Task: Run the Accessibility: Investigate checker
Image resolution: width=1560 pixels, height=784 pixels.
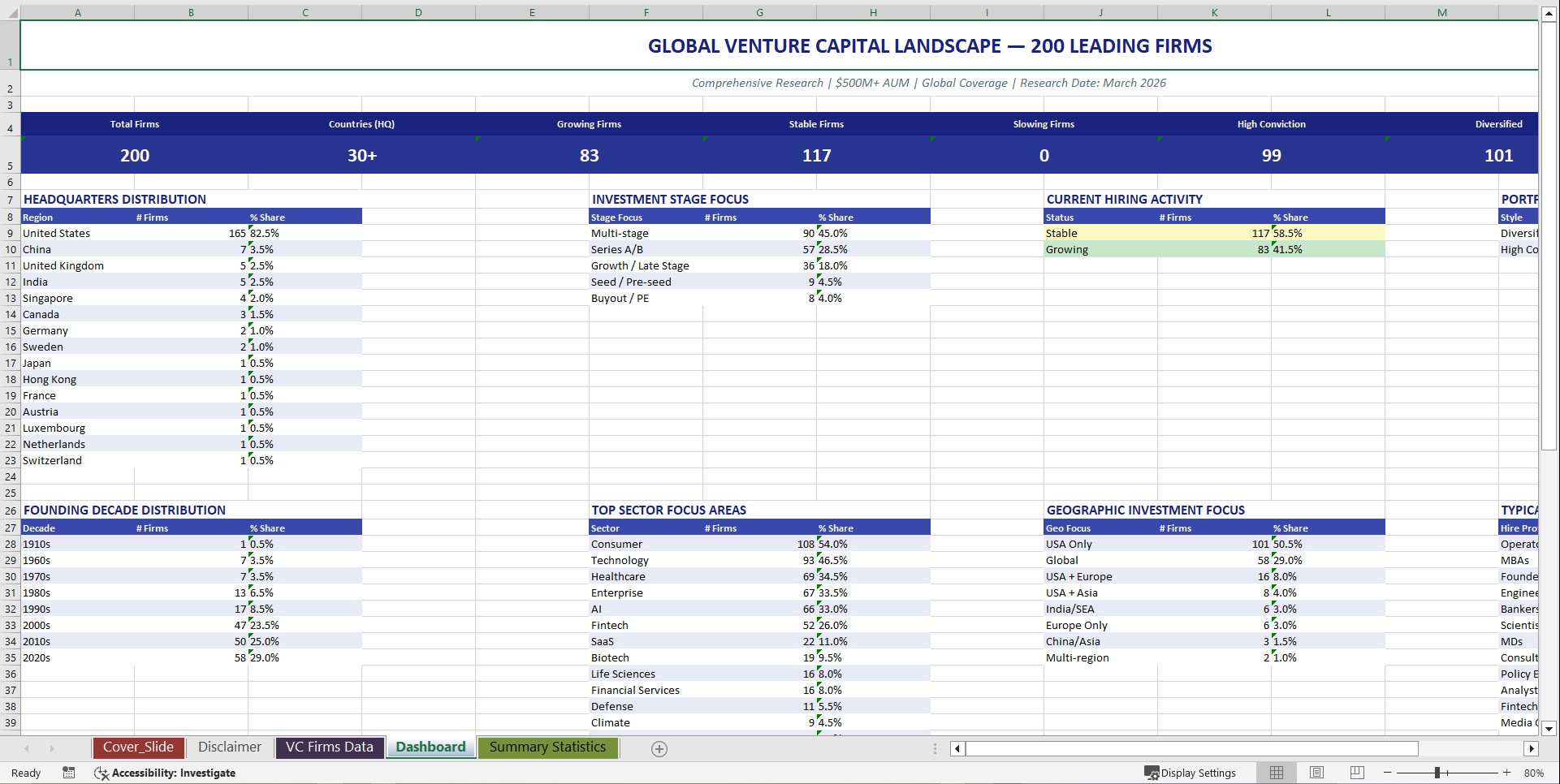Action: tap(166, 773)
